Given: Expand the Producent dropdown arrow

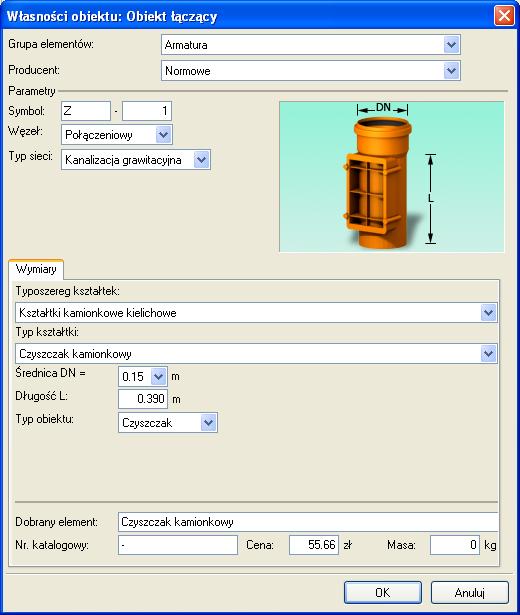Looking at the screenshot, I should point(451,71).
